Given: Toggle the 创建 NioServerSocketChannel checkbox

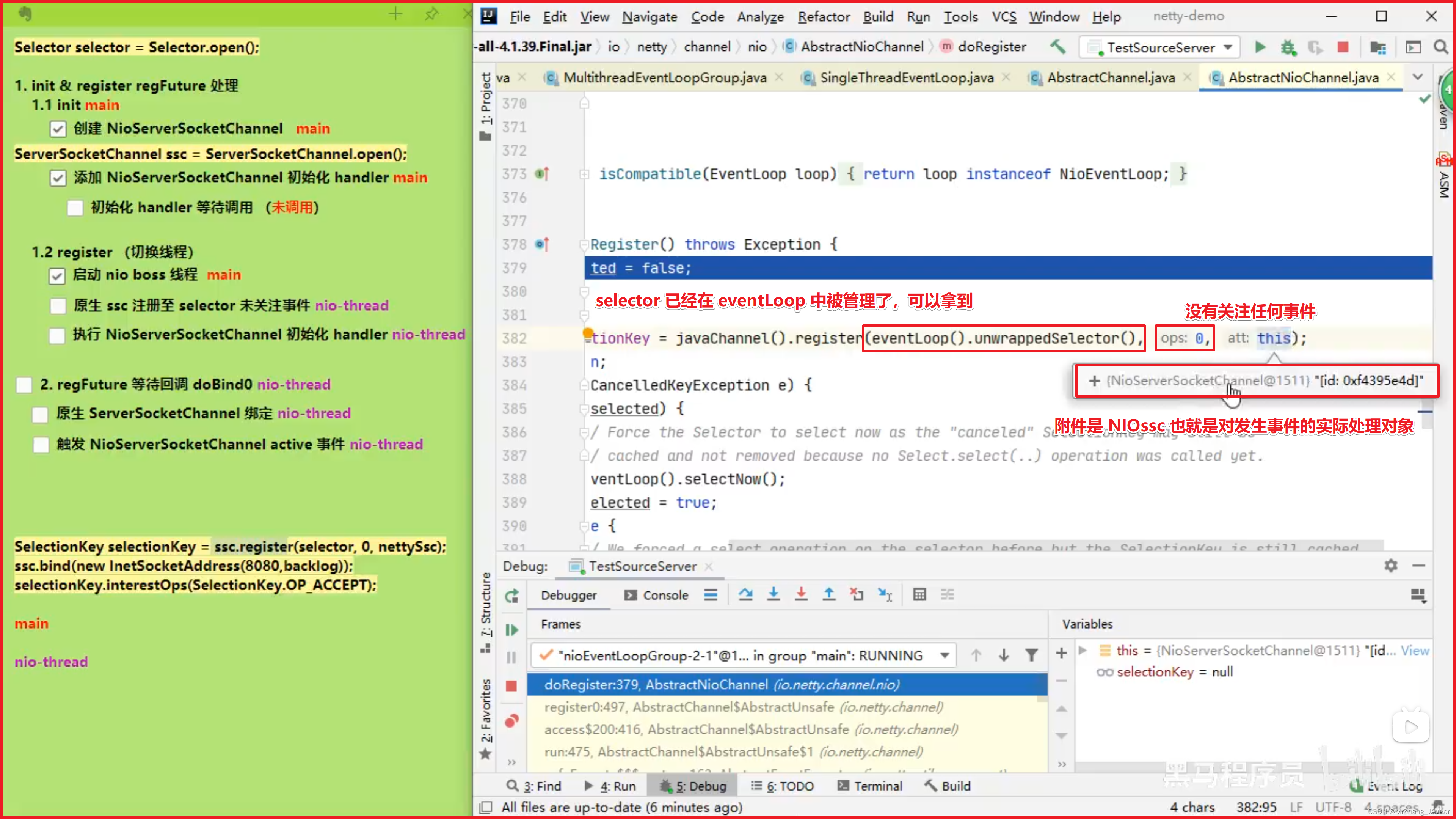Looking at the screenshot, I should [58, 129].
